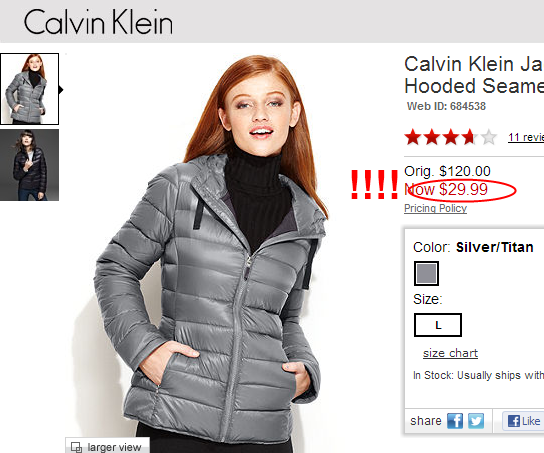
Task: Click the half-filled fourth rating star
Action: click(x=470, y=137)
